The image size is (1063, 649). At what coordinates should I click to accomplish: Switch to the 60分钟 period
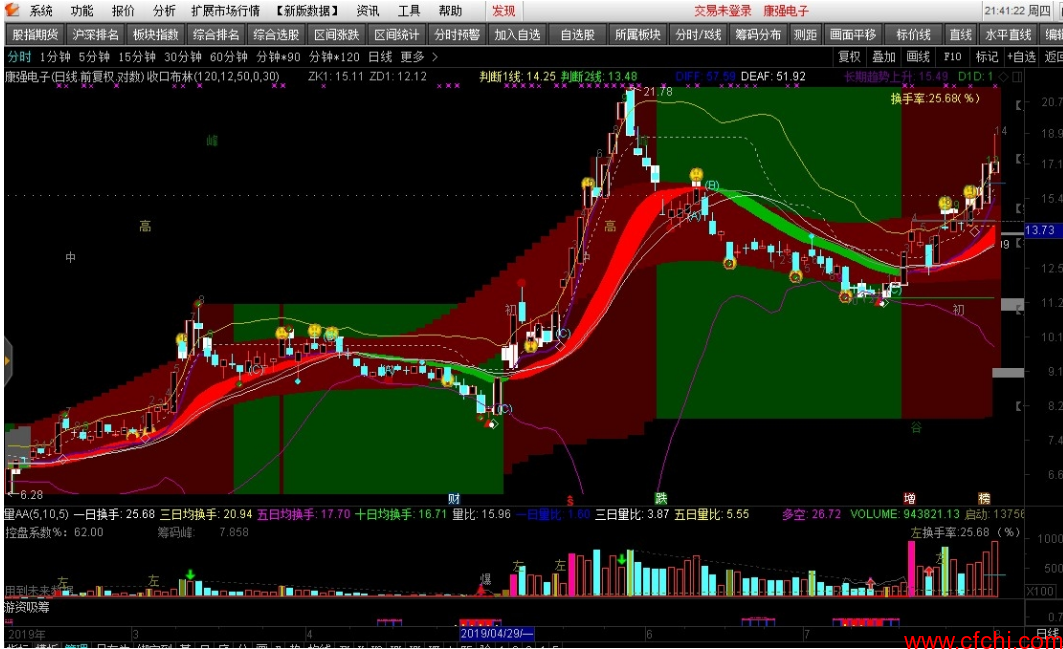(x=228, y=57)
